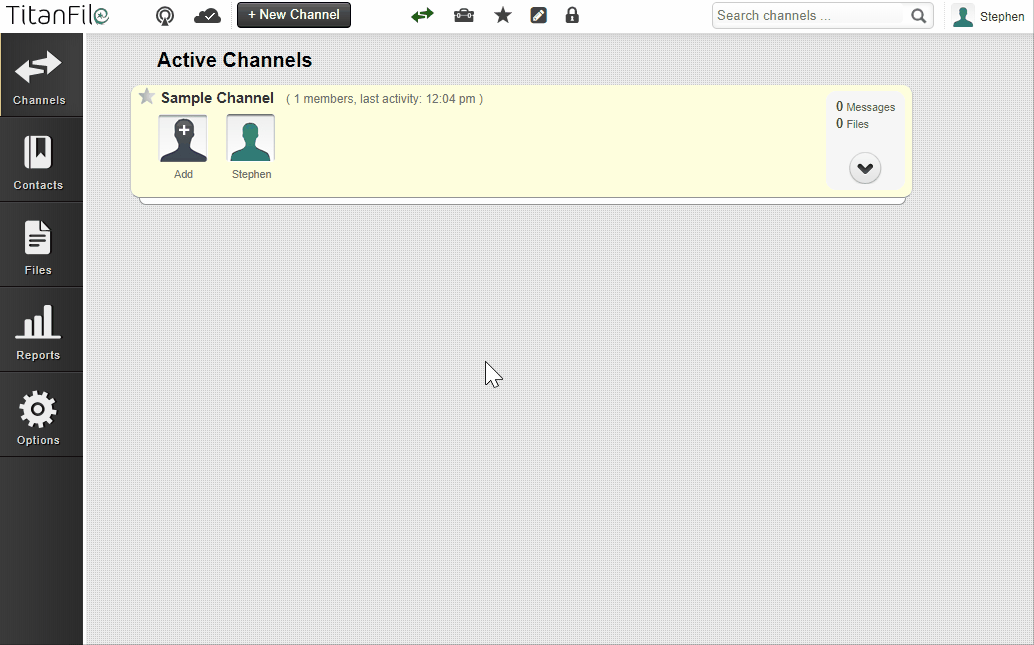Expand Sample Channel with the chevron button

[865, 168]
